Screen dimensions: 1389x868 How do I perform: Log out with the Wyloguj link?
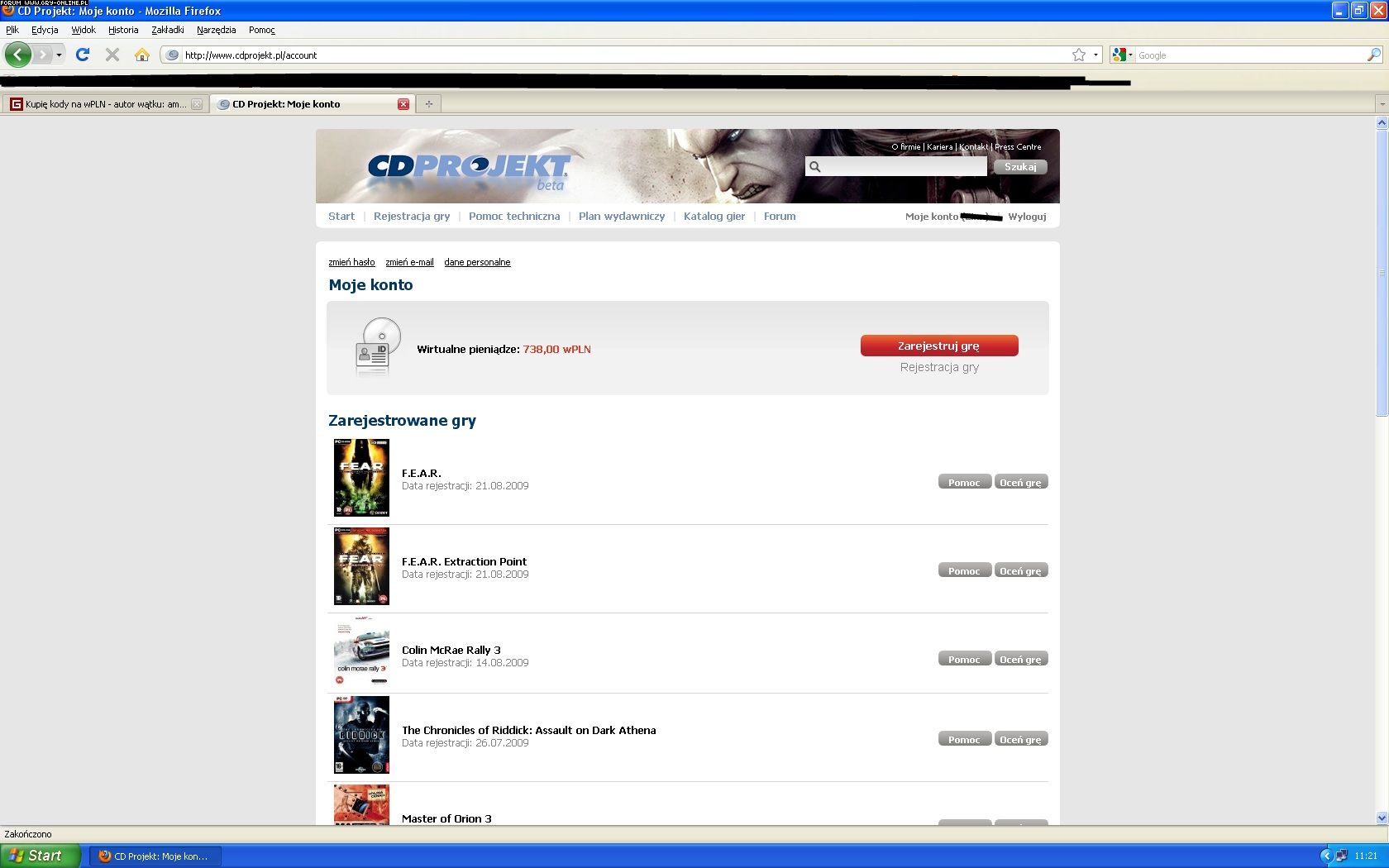click(1027, 217)
